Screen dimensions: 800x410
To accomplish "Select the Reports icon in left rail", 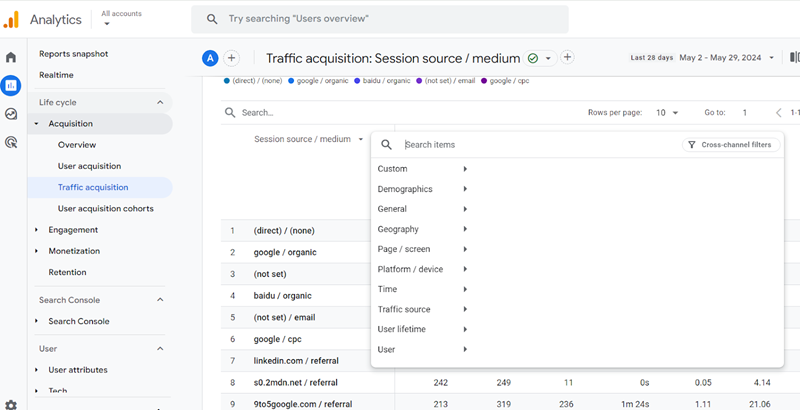I will click(11, 86).
